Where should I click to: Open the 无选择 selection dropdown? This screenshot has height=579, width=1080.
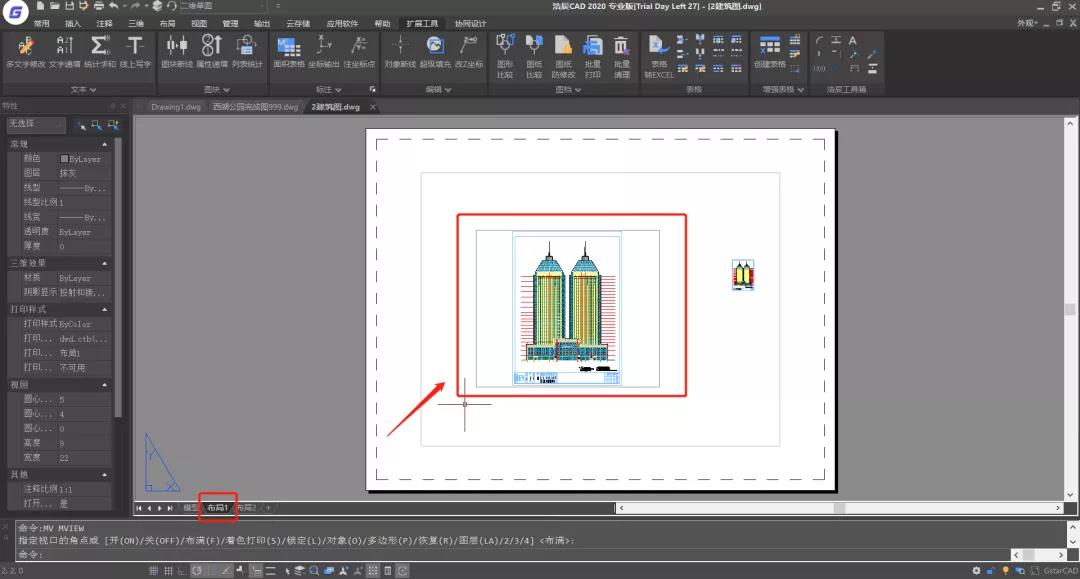pos(36,125)
